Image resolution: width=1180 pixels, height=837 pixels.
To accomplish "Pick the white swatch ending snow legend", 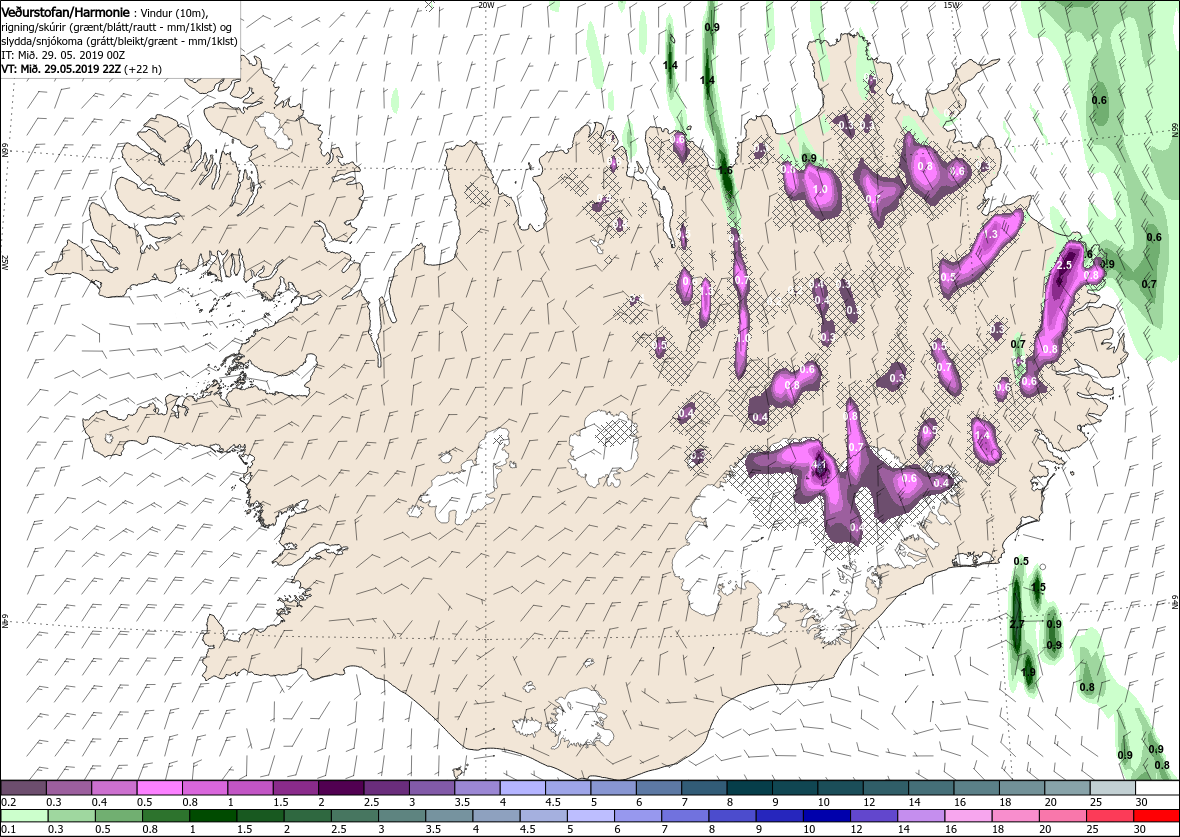I will pyautogui.click(x=1157, y=787).
